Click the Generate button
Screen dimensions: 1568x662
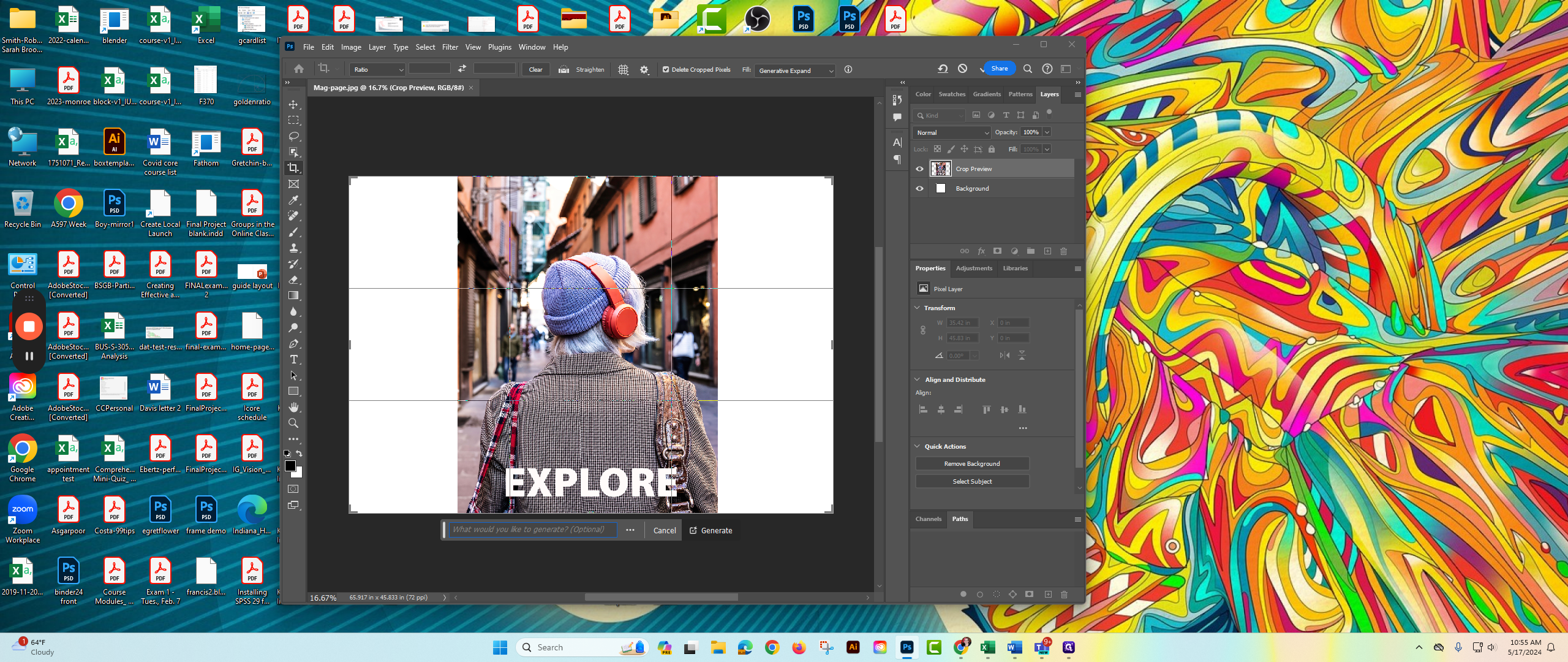tap(710, 531)
